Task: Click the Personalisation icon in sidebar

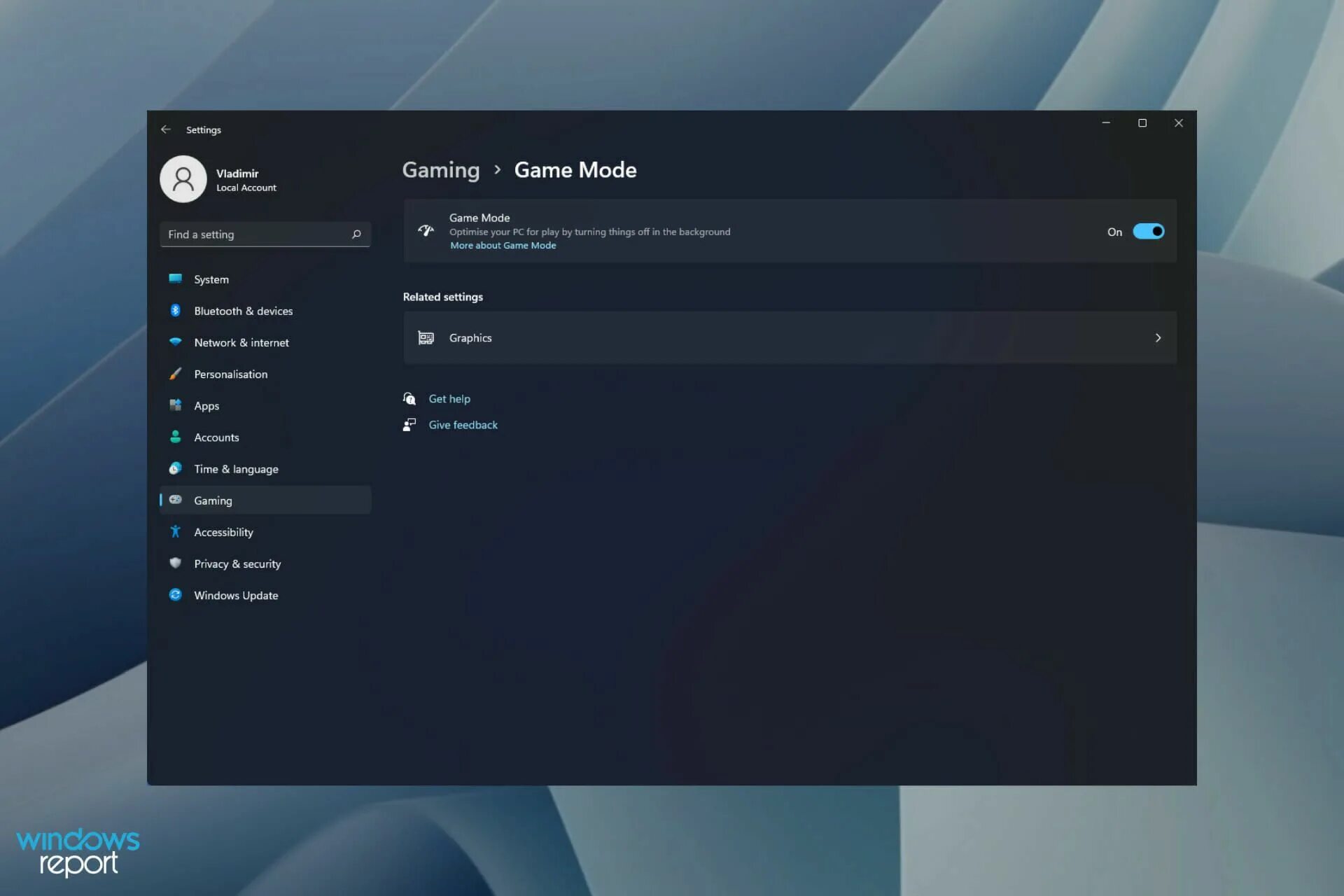Action: 175,374
